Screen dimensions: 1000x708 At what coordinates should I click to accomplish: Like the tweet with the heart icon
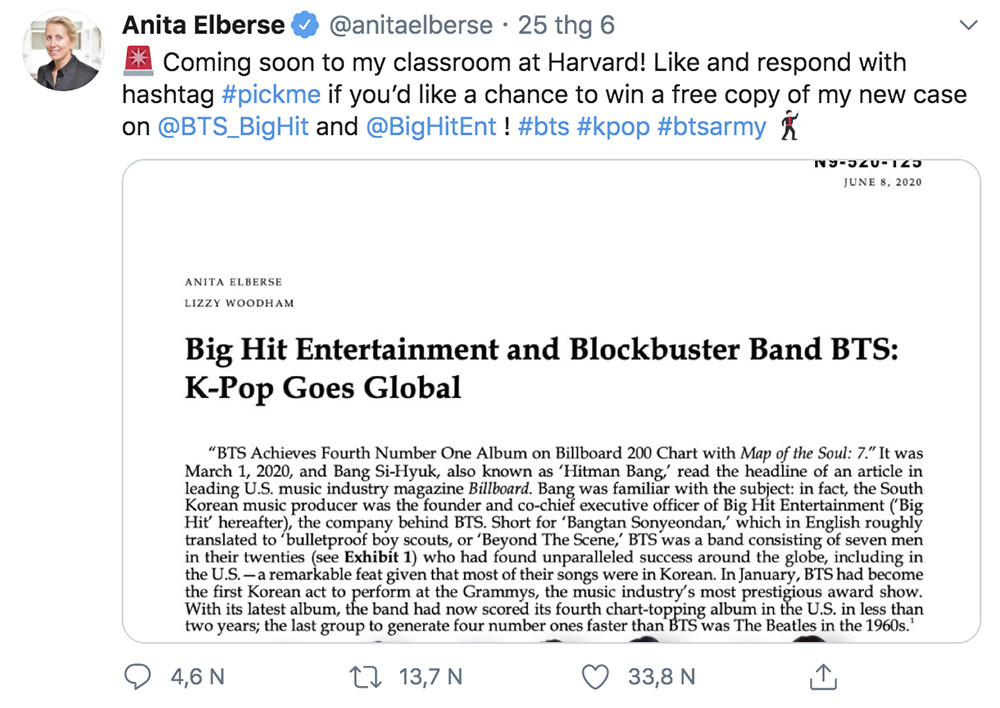pos(595,677)
